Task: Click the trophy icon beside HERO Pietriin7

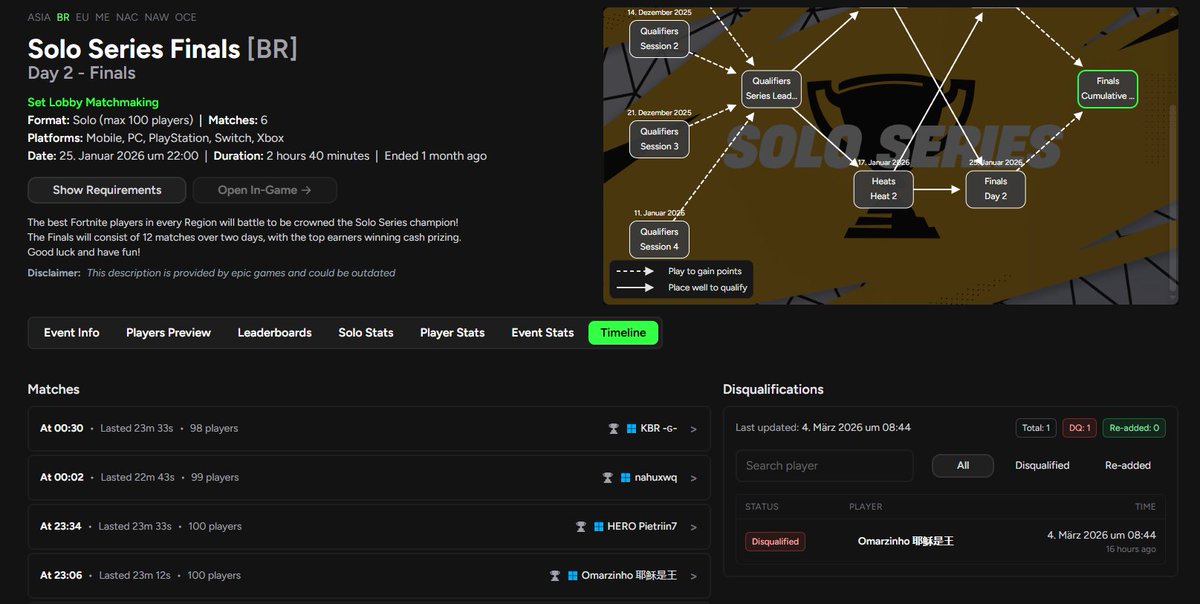Action: pos(581,526)
